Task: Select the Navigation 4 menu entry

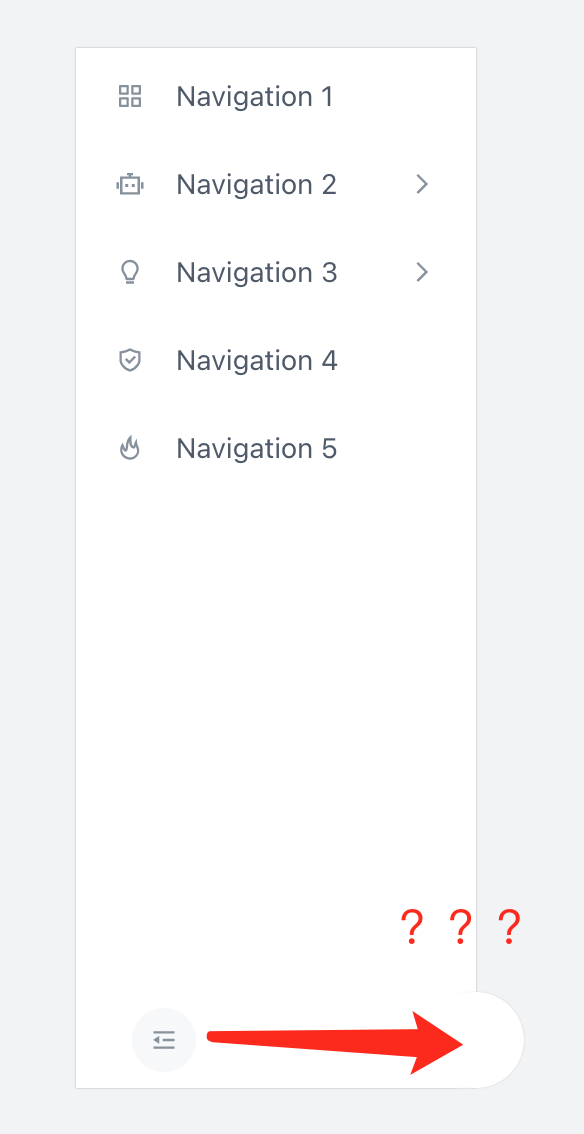Action: [x=256, y=360]
